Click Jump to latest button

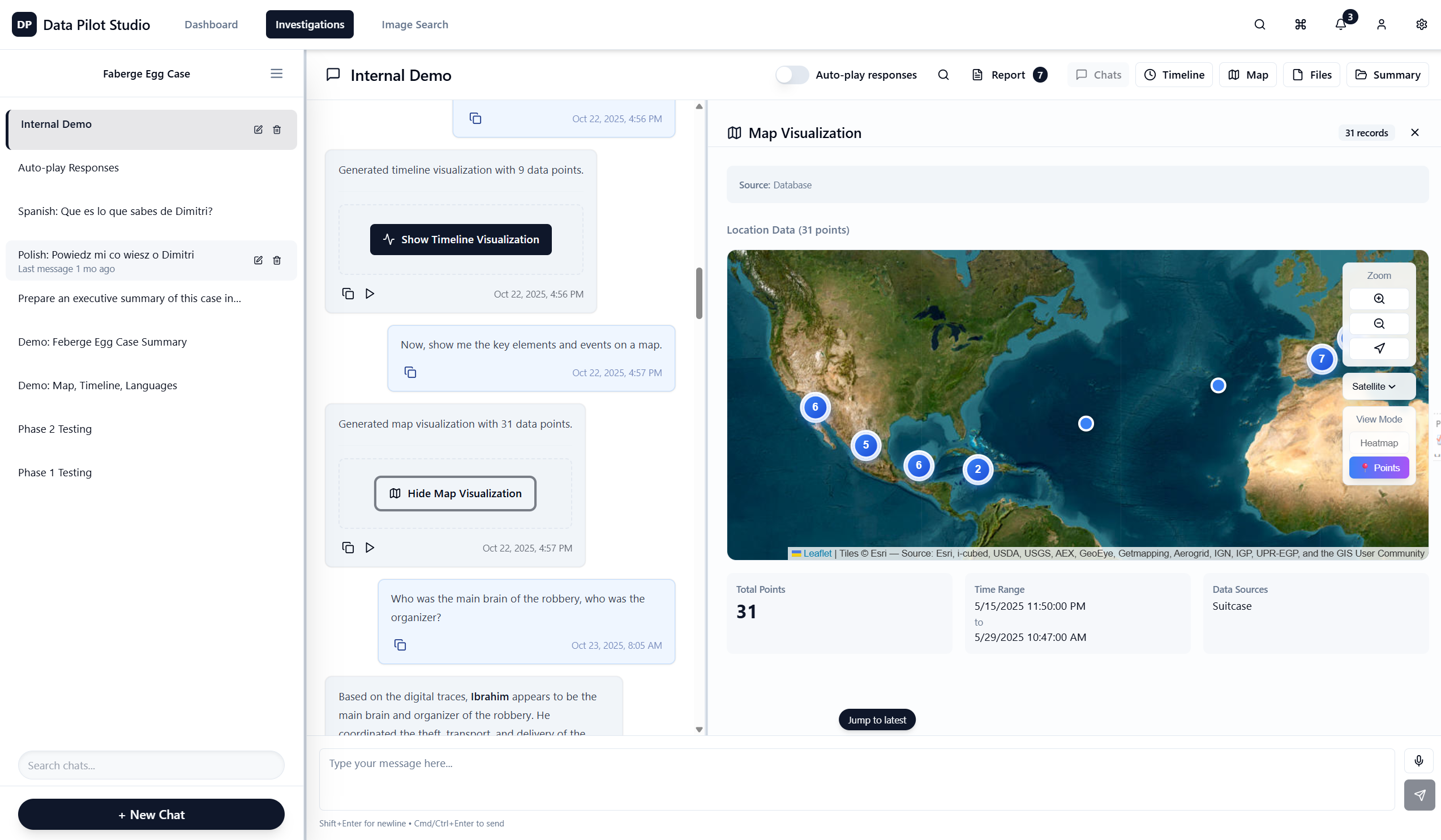(877, 720)
